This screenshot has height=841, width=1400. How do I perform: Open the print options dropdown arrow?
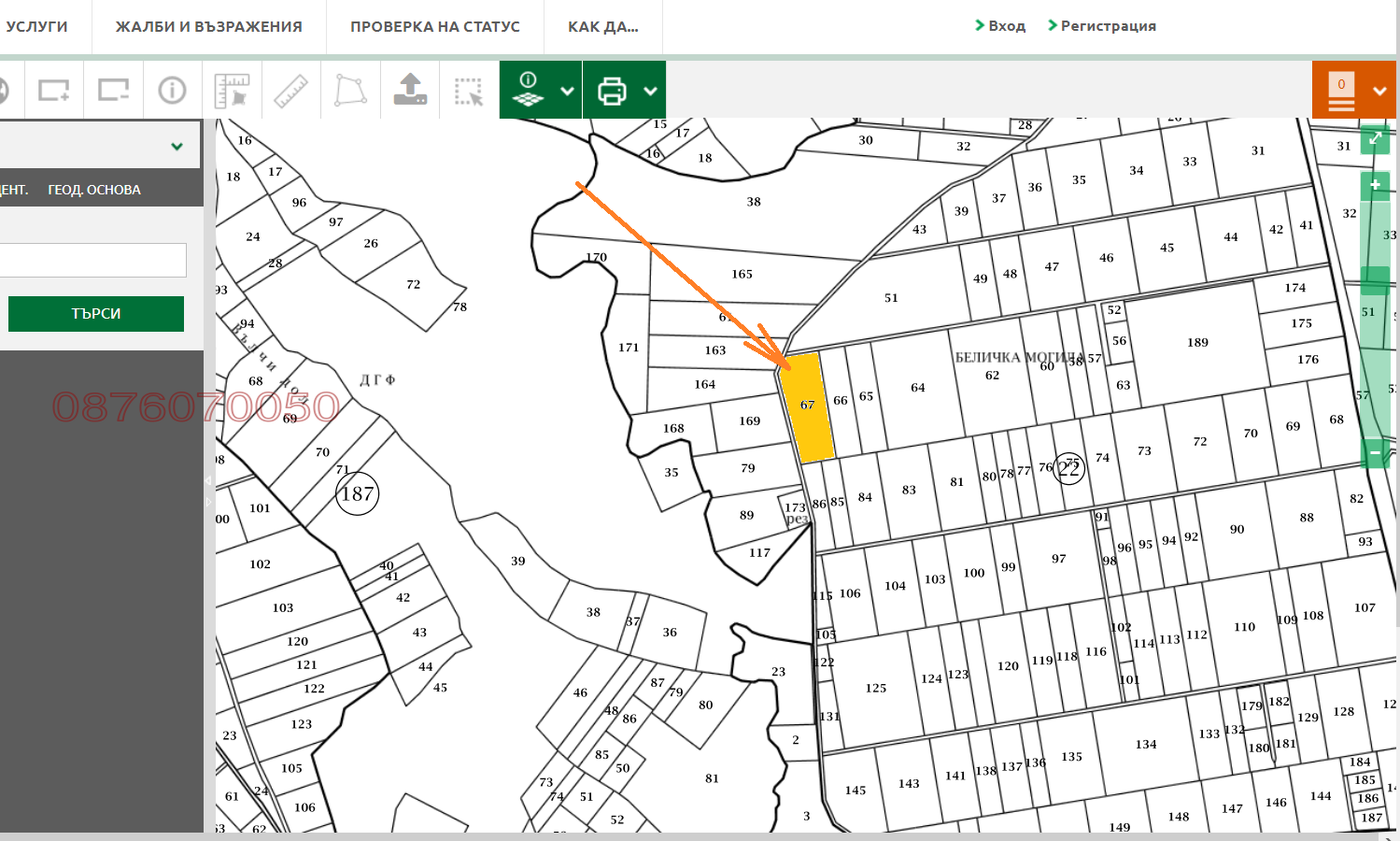pos(651,91)
